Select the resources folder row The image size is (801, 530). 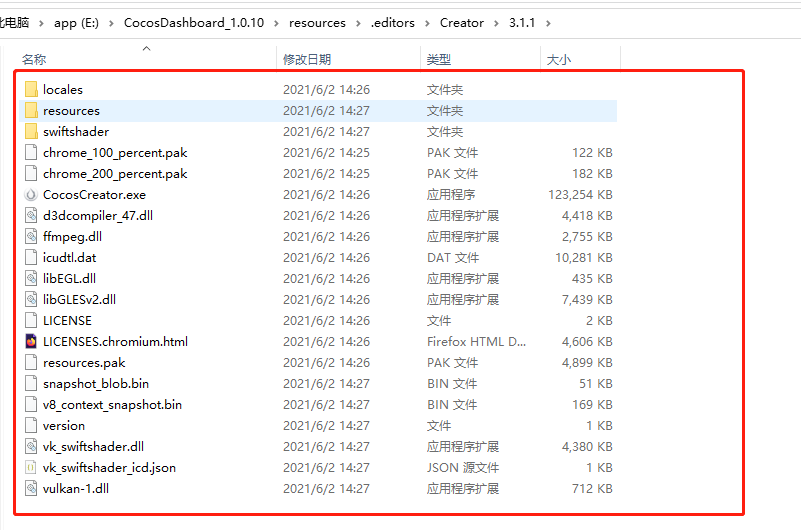point(71,111)
